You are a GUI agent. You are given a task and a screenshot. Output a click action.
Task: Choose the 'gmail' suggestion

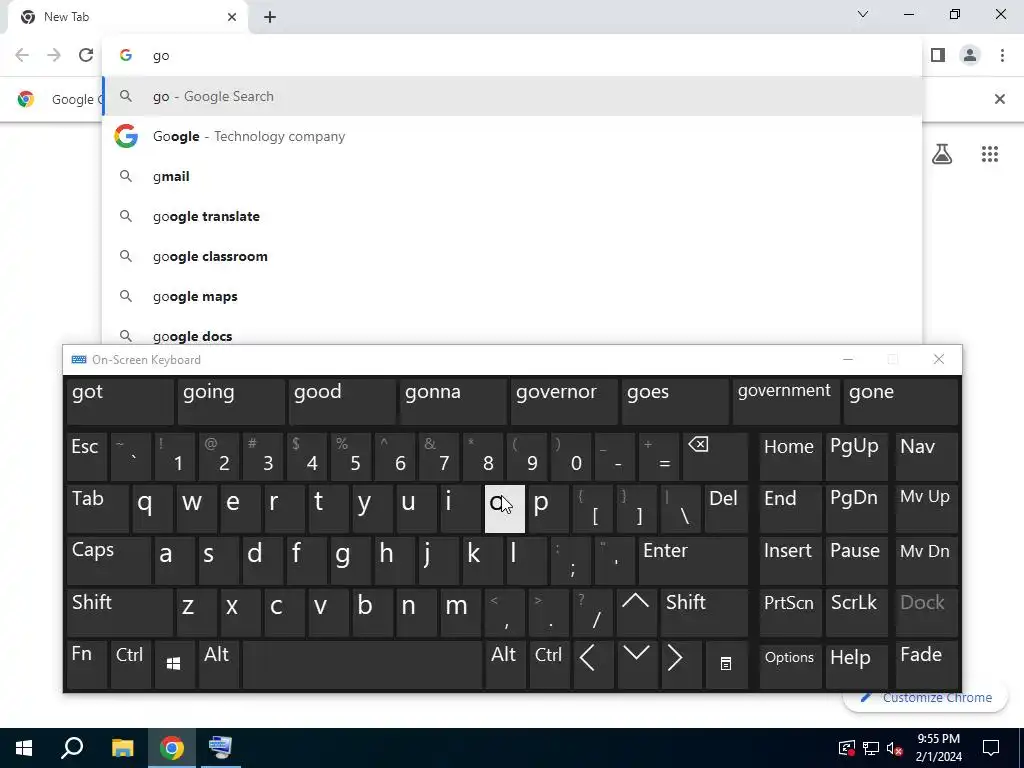click(512, 176)
